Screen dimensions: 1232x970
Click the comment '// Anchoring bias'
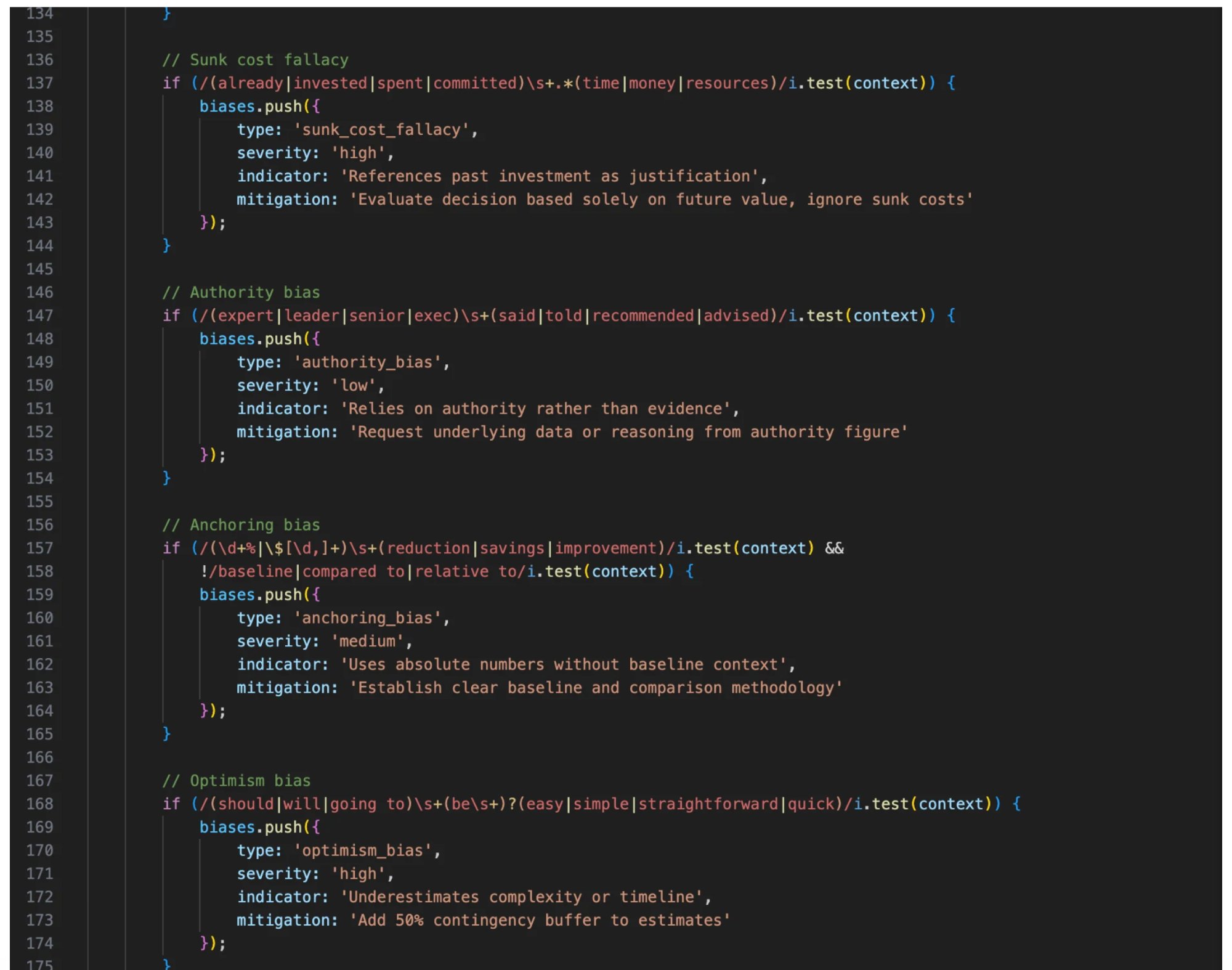tap(240, 524)
